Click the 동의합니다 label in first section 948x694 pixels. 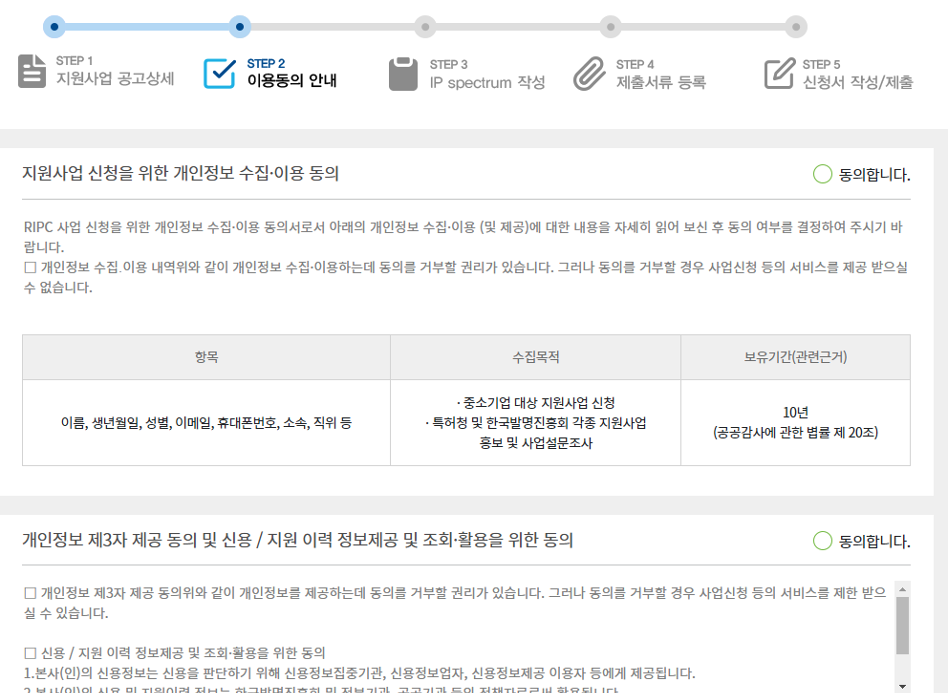(875, 175)
